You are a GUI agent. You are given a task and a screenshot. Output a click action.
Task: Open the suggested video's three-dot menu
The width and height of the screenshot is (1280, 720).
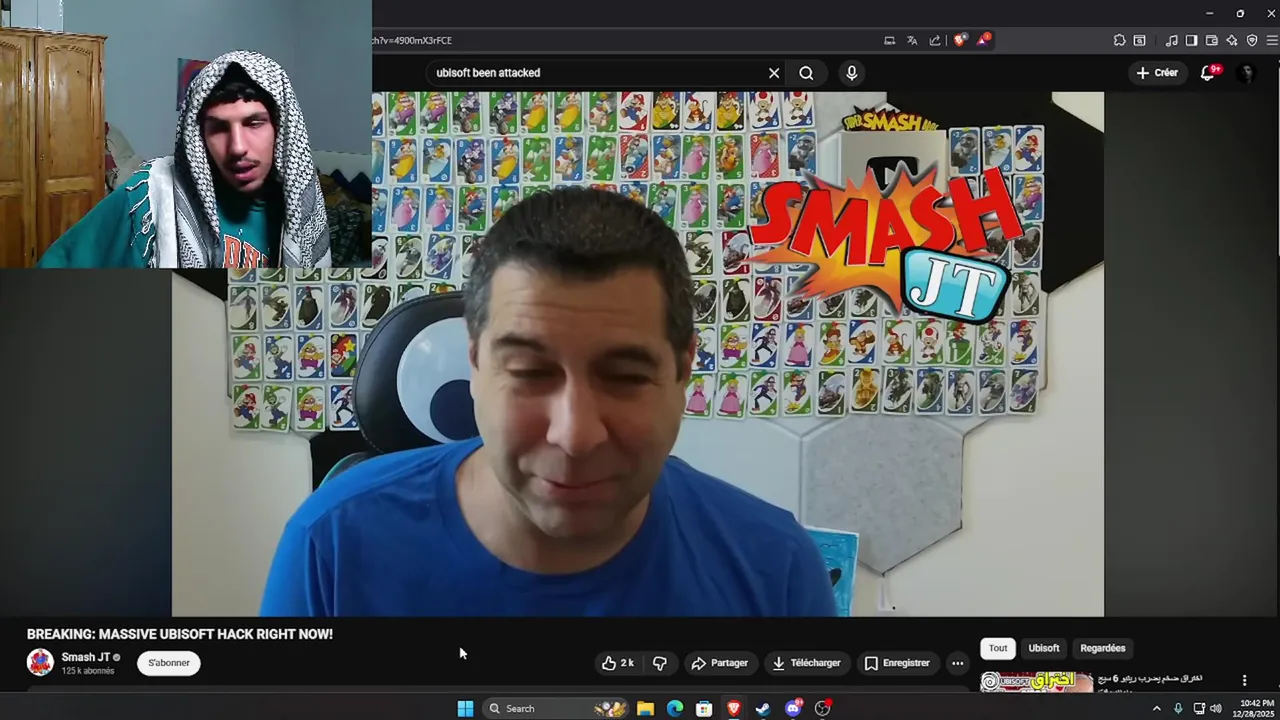(x=1244, y=680)
